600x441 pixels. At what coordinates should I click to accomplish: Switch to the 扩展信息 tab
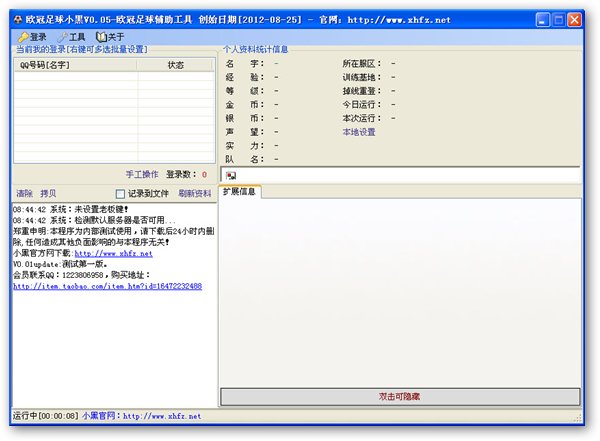click(240, 191)
